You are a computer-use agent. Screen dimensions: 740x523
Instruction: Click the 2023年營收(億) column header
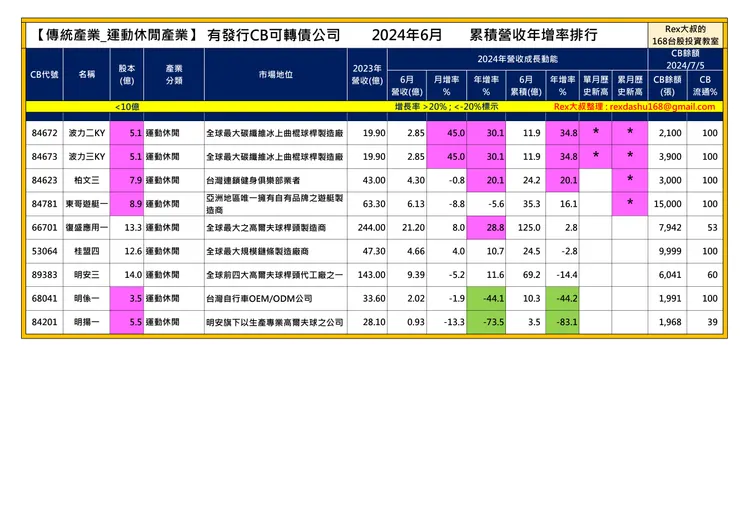tap(367, 75)
